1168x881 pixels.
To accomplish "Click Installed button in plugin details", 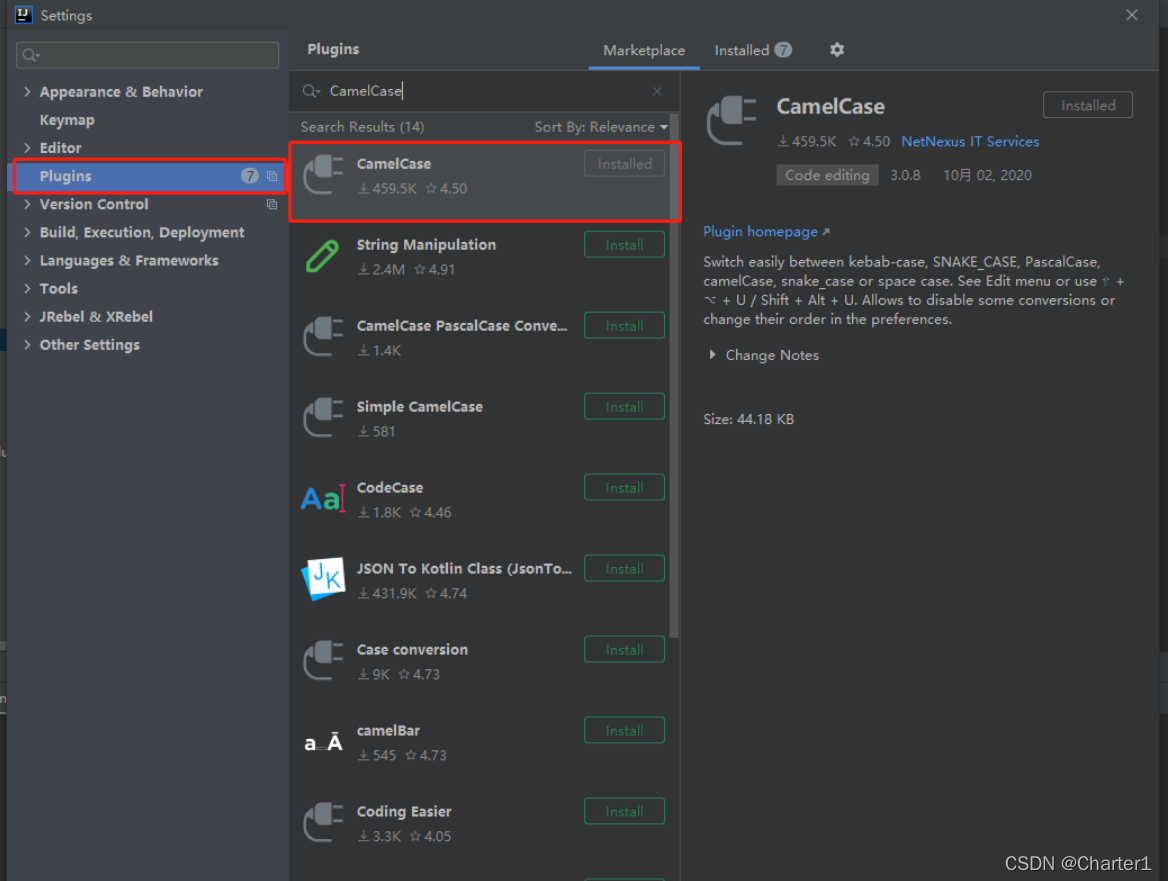I will (x=1088, y=105).
